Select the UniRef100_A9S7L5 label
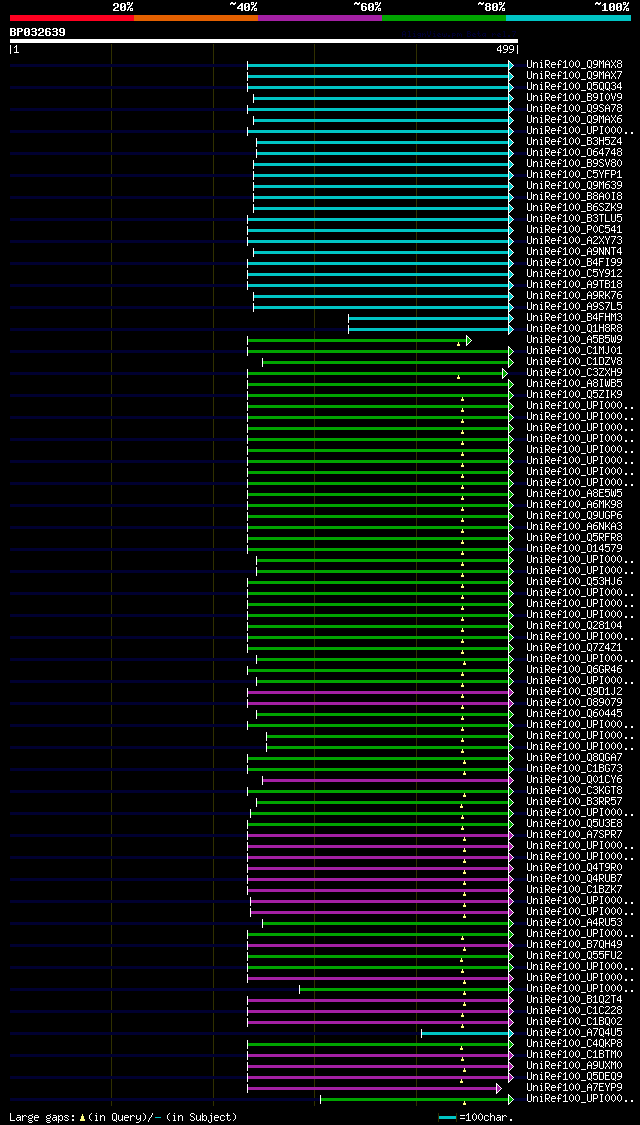Image resolution: width=640 pixels, height=1125 pixels. [x=574, y=306]
